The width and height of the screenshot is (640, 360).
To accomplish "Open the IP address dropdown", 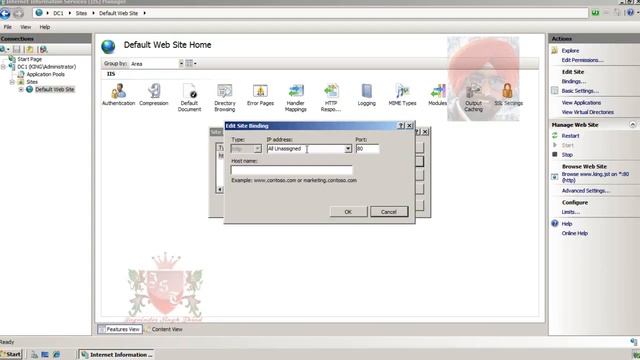I will pos(348,149).
